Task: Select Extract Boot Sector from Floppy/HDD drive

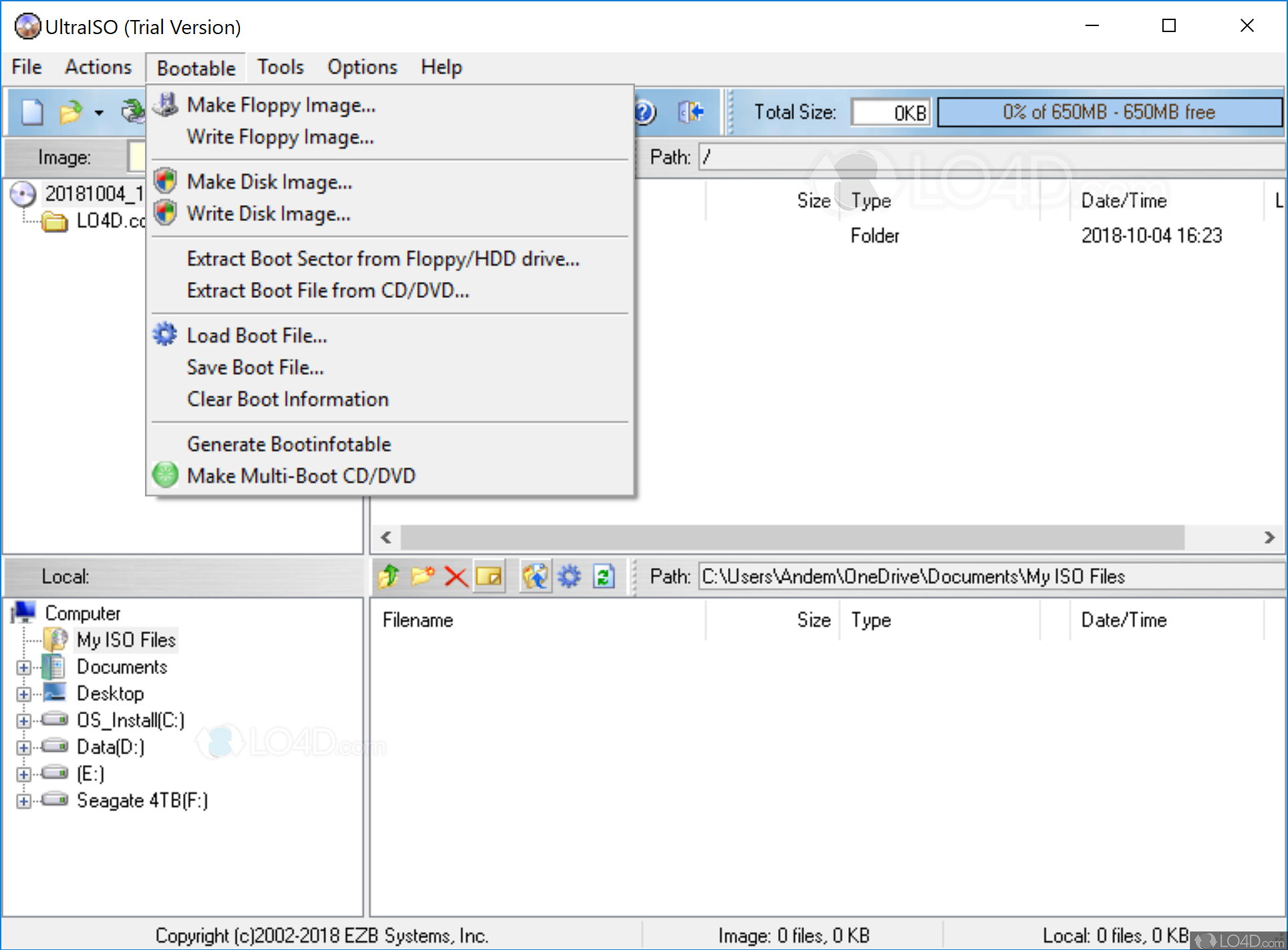Action: (x=390, y=259)
